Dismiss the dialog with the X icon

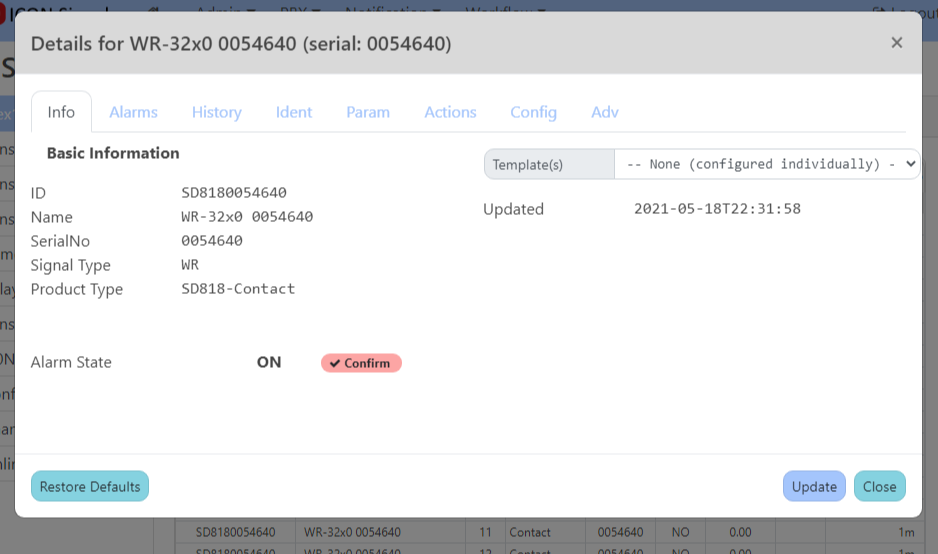pyautogui.click(x=896, y=42)
